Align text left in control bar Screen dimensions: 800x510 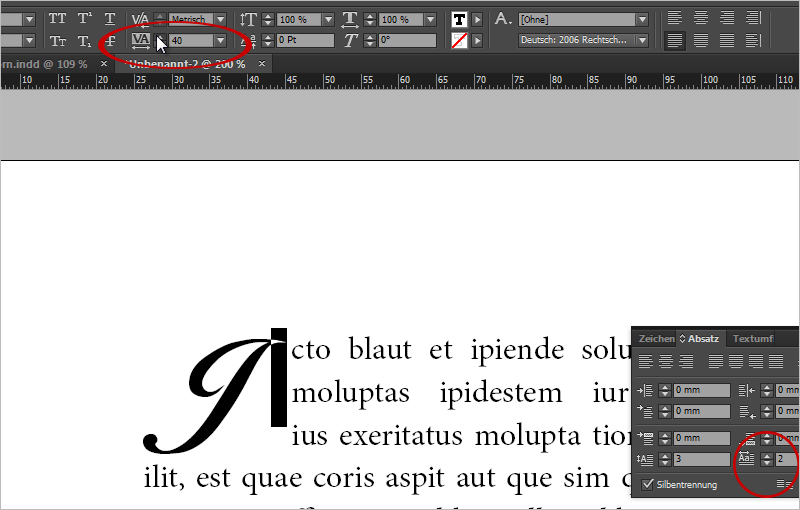(x=674, y=18)
